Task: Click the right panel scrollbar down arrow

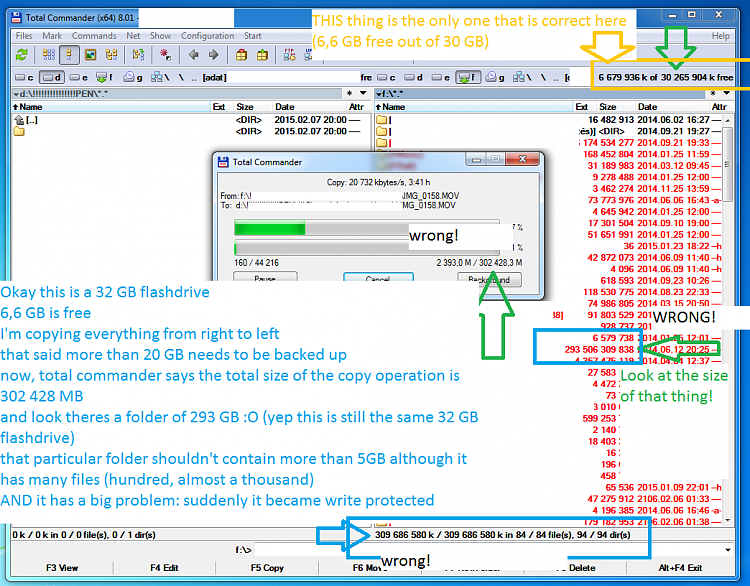Action: click(x=728, y=520)
